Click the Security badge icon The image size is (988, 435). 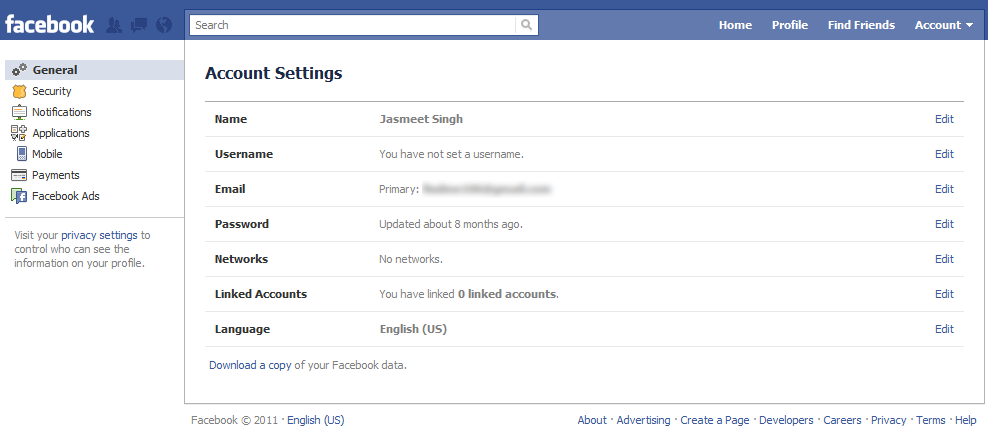(20, 91)
